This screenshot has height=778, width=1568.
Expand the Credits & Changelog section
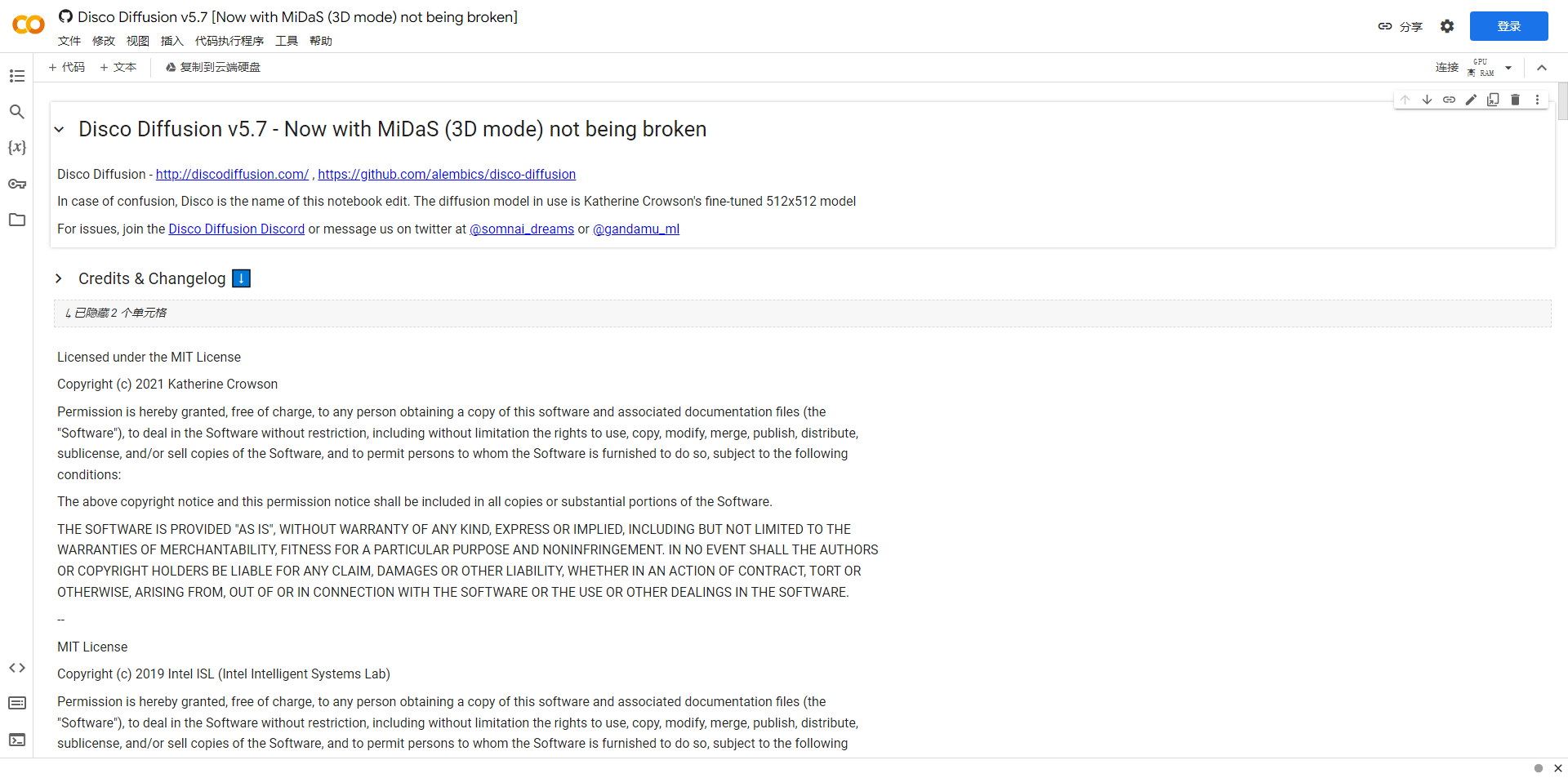(x=59, y=278)
